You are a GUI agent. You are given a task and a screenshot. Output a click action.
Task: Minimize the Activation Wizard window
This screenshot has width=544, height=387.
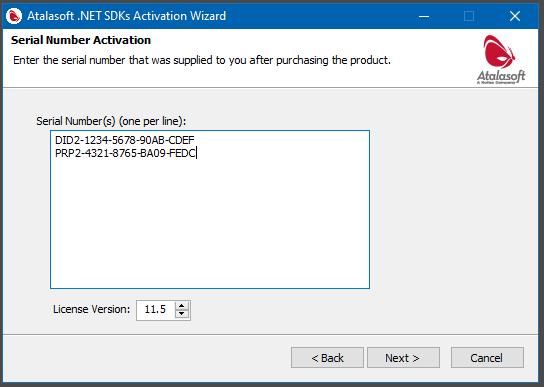click(424, 16)
